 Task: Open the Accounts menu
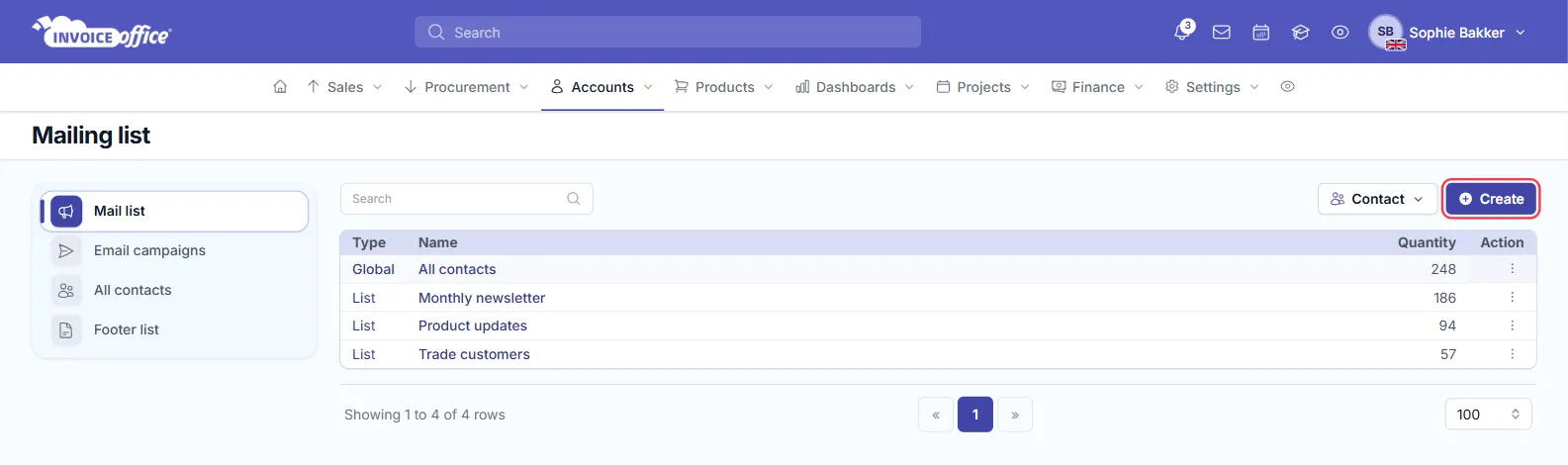(602, 87)
